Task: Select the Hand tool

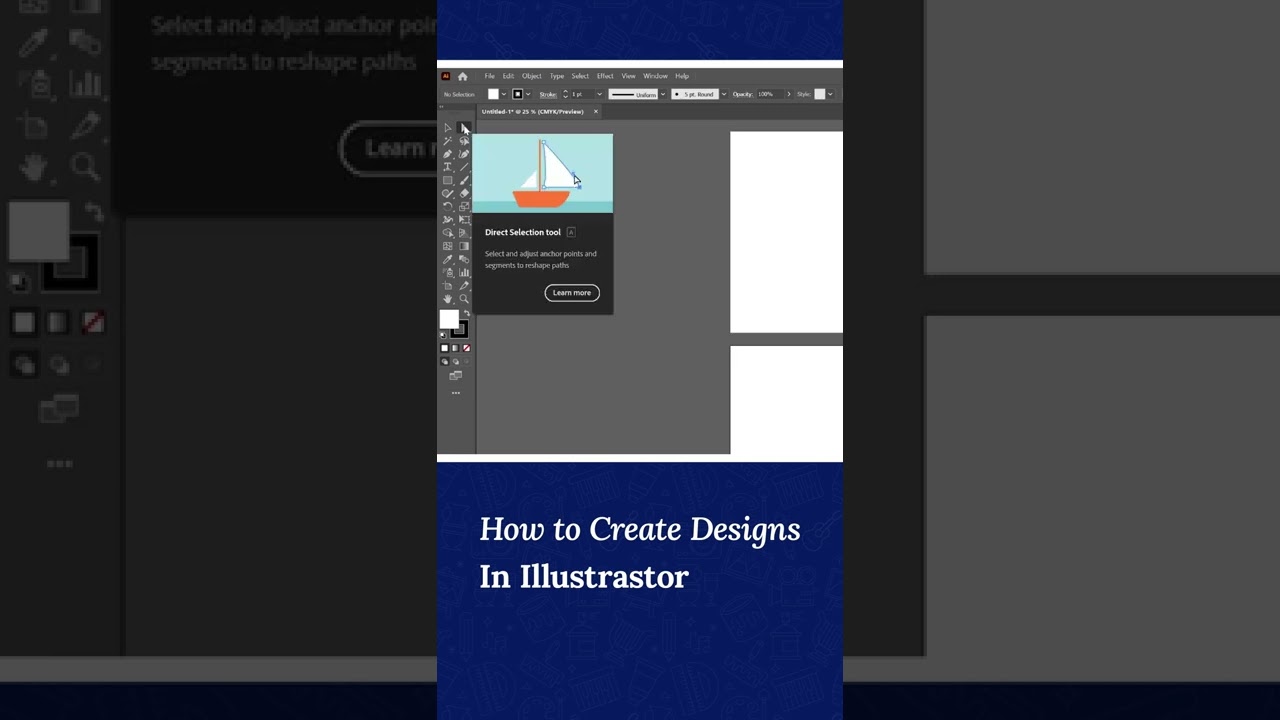Action: click(x=448, y=299)
